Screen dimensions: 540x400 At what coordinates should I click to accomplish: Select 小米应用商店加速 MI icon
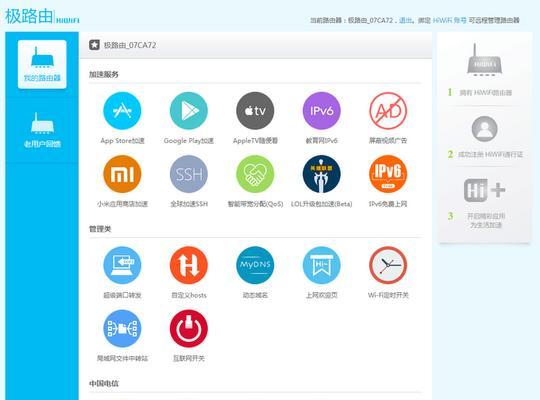(x=122, y=174)
